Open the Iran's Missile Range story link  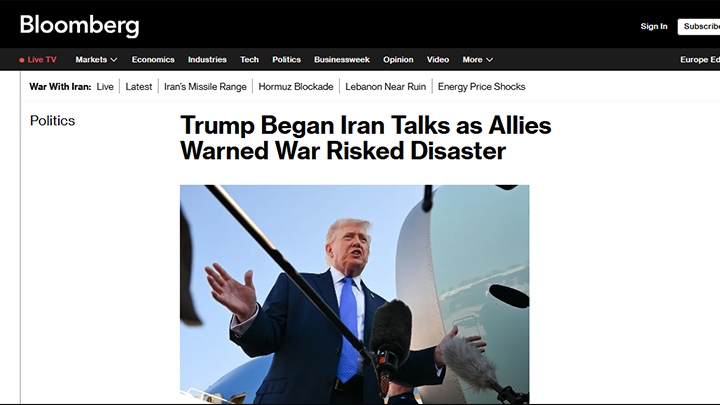pyautogui.click(x=205, y=86)
